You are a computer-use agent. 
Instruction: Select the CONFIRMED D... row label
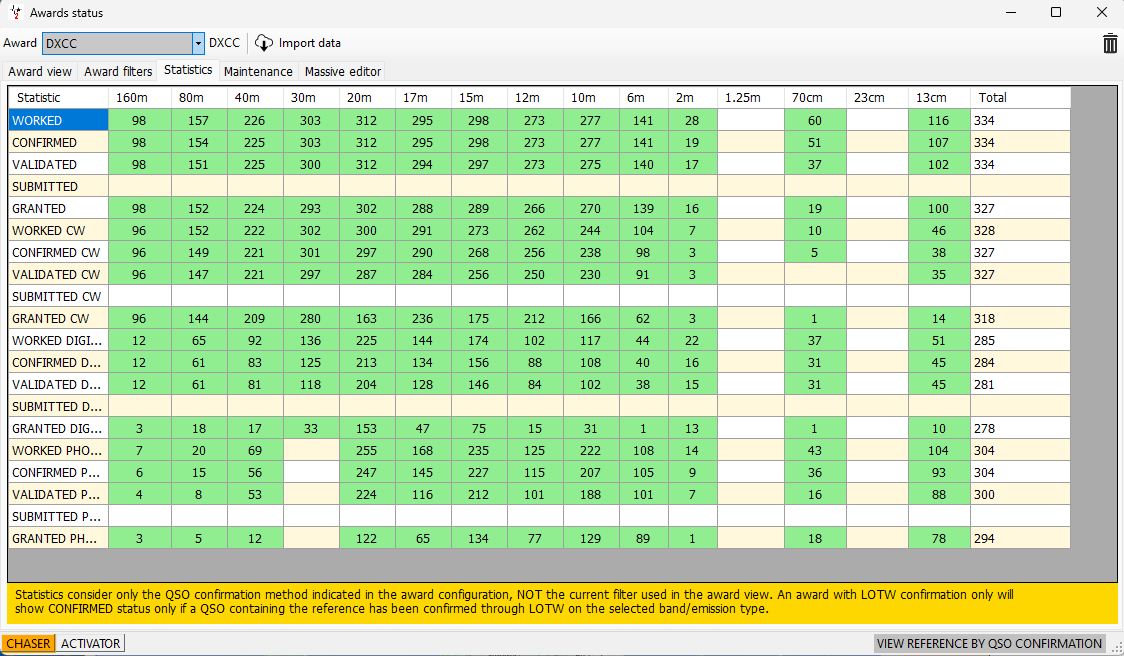[x=58, y=362]
